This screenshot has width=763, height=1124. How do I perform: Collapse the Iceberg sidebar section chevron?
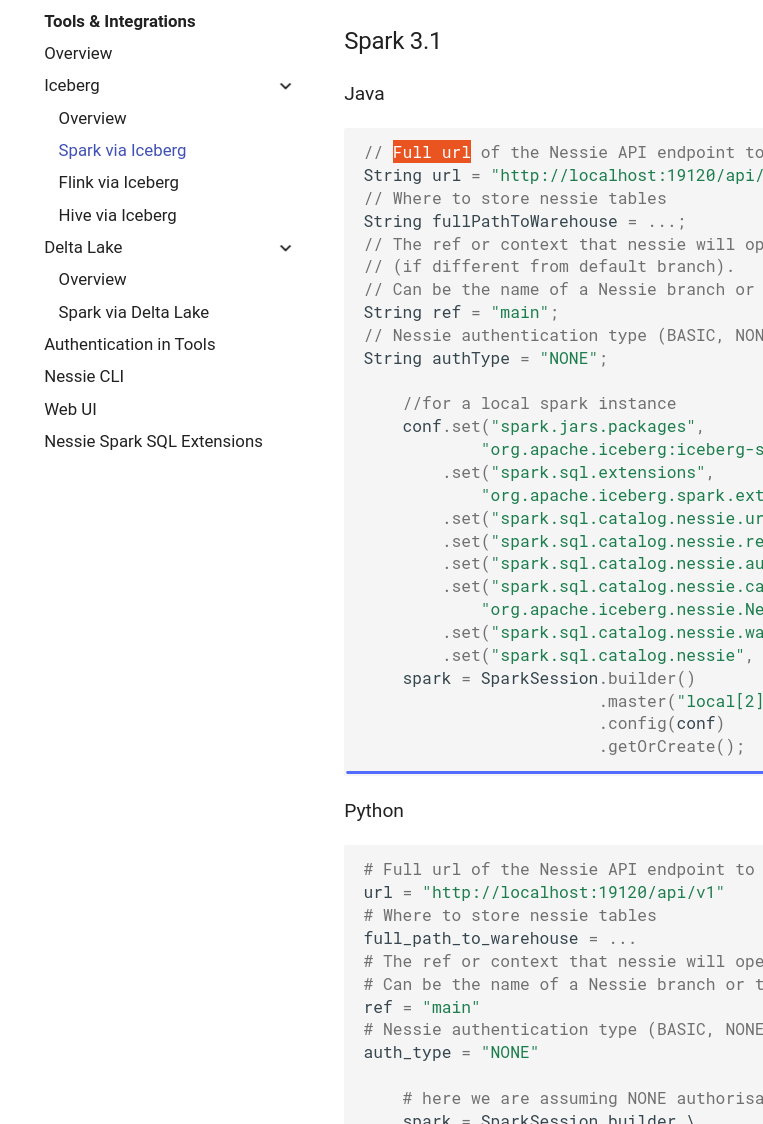(x=286, y=86)
